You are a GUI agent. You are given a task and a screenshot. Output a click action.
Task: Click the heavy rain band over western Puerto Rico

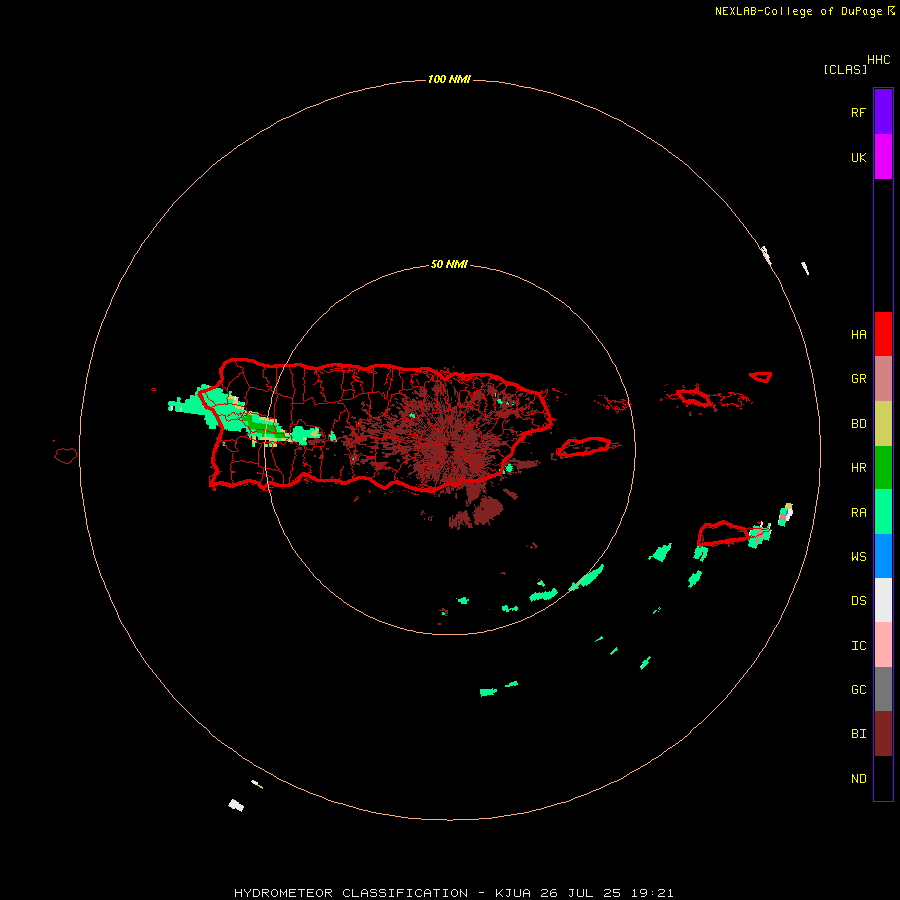(261, 428)
